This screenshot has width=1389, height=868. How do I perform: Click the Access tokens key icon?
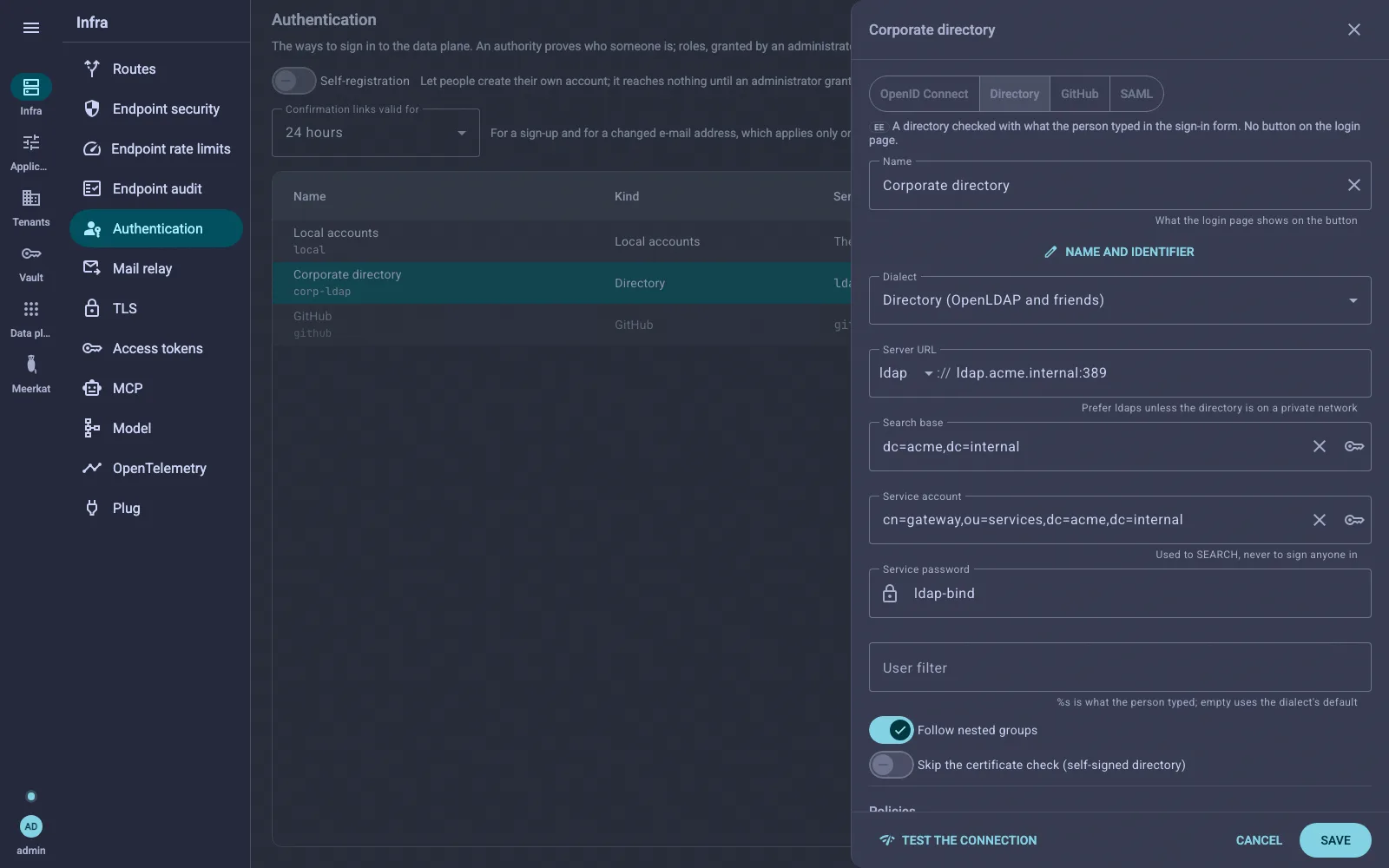92,348
